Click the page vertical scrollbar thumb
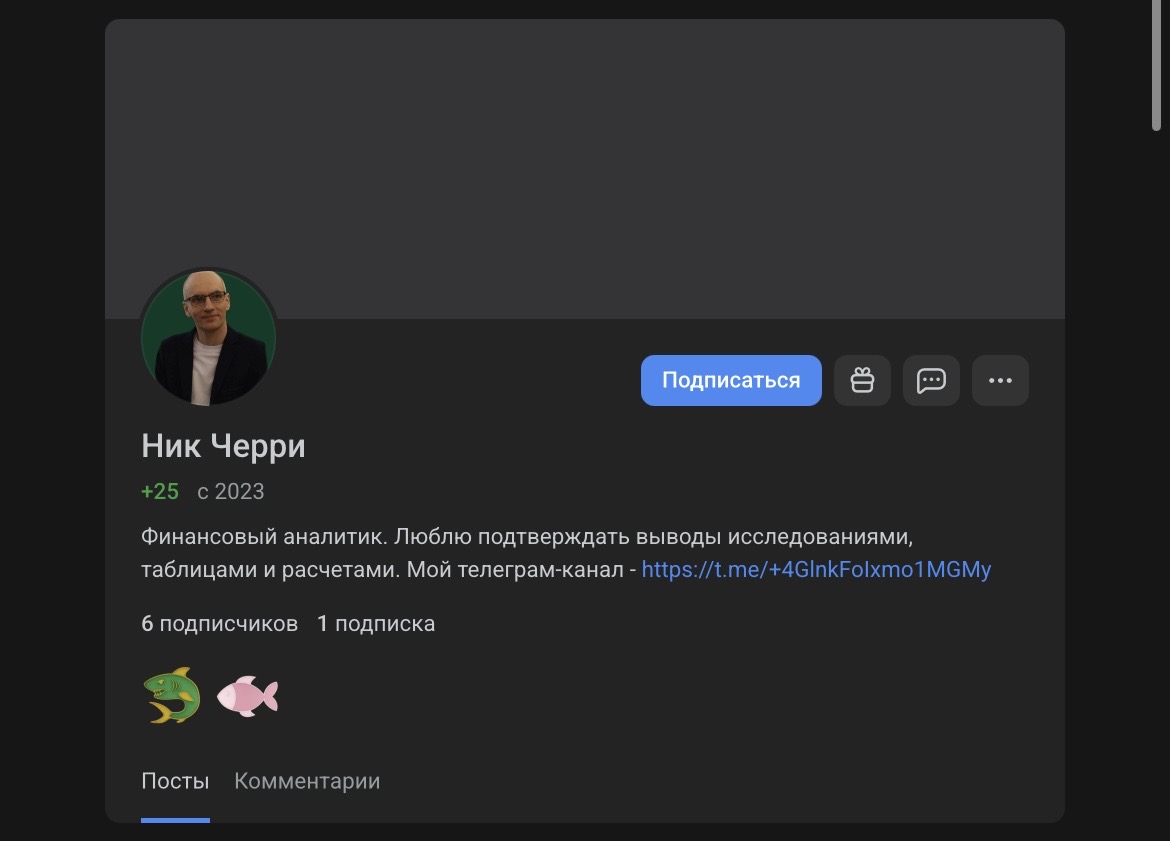This screenshot has width=1170, height=841. [x=1156, y=66]
